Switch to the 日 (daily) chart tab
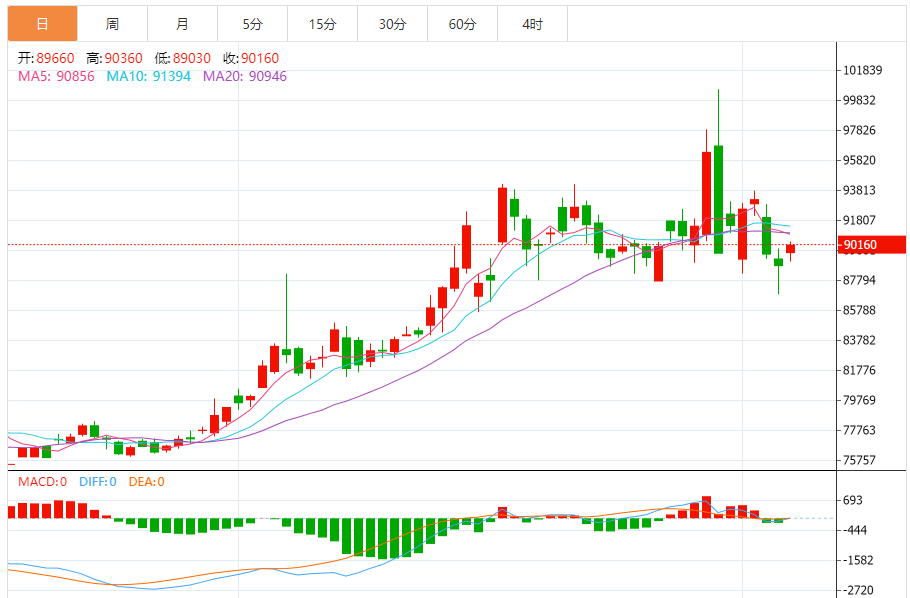The height and width of the screenshot is (598, 910). [x=42, y=24]
